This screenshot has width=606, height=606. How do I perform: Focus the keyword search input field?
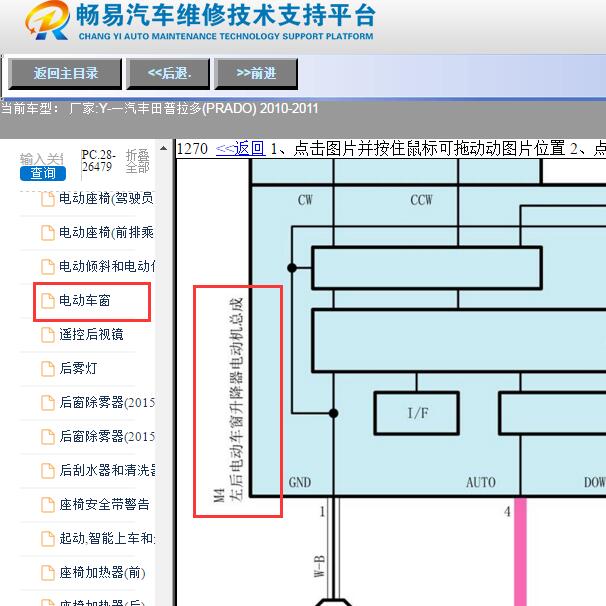point(42,159)
